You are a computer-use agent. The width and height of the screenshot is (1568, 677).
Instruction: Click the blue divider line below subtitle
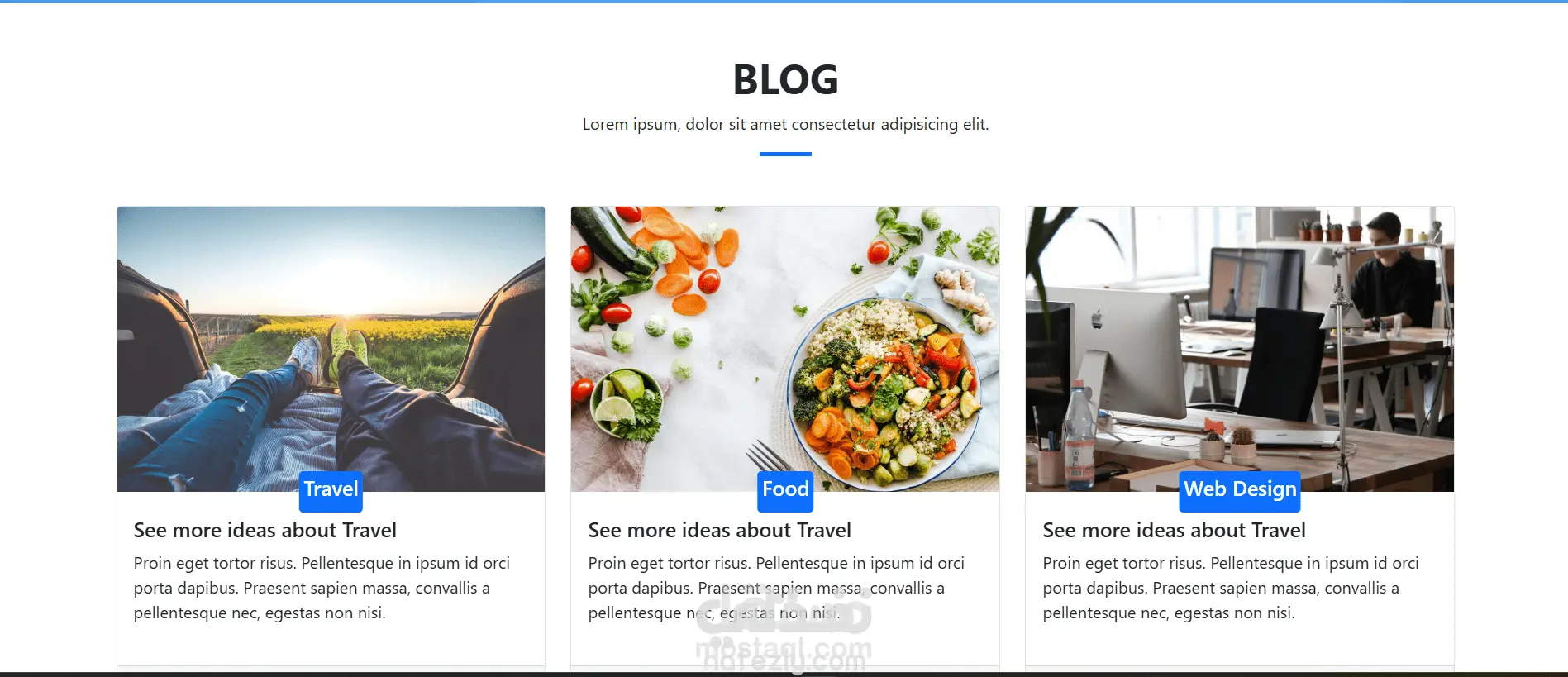tap(785, 154)
